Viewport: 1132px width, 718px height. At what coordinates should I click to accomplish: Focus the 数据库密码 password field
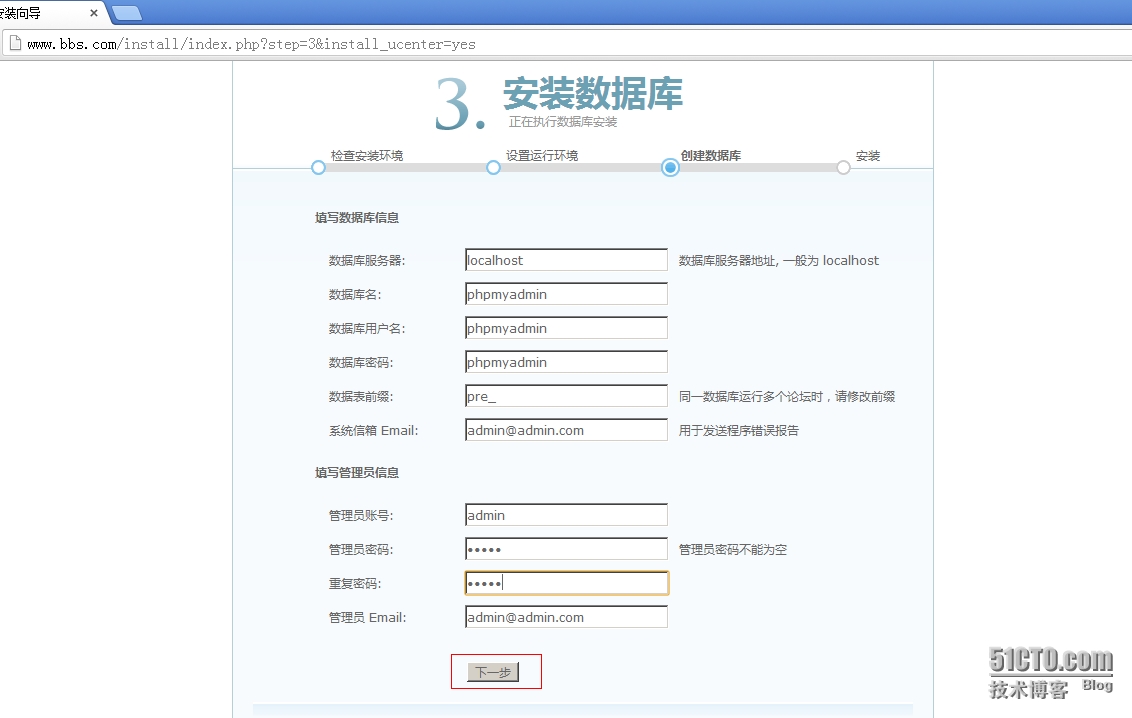point(566,362)
